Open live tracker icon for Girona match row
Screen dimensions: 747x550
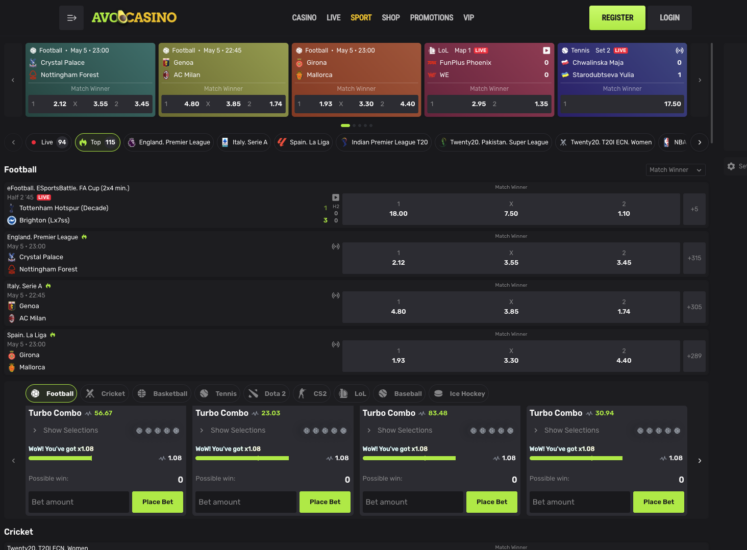click(335, 344)
